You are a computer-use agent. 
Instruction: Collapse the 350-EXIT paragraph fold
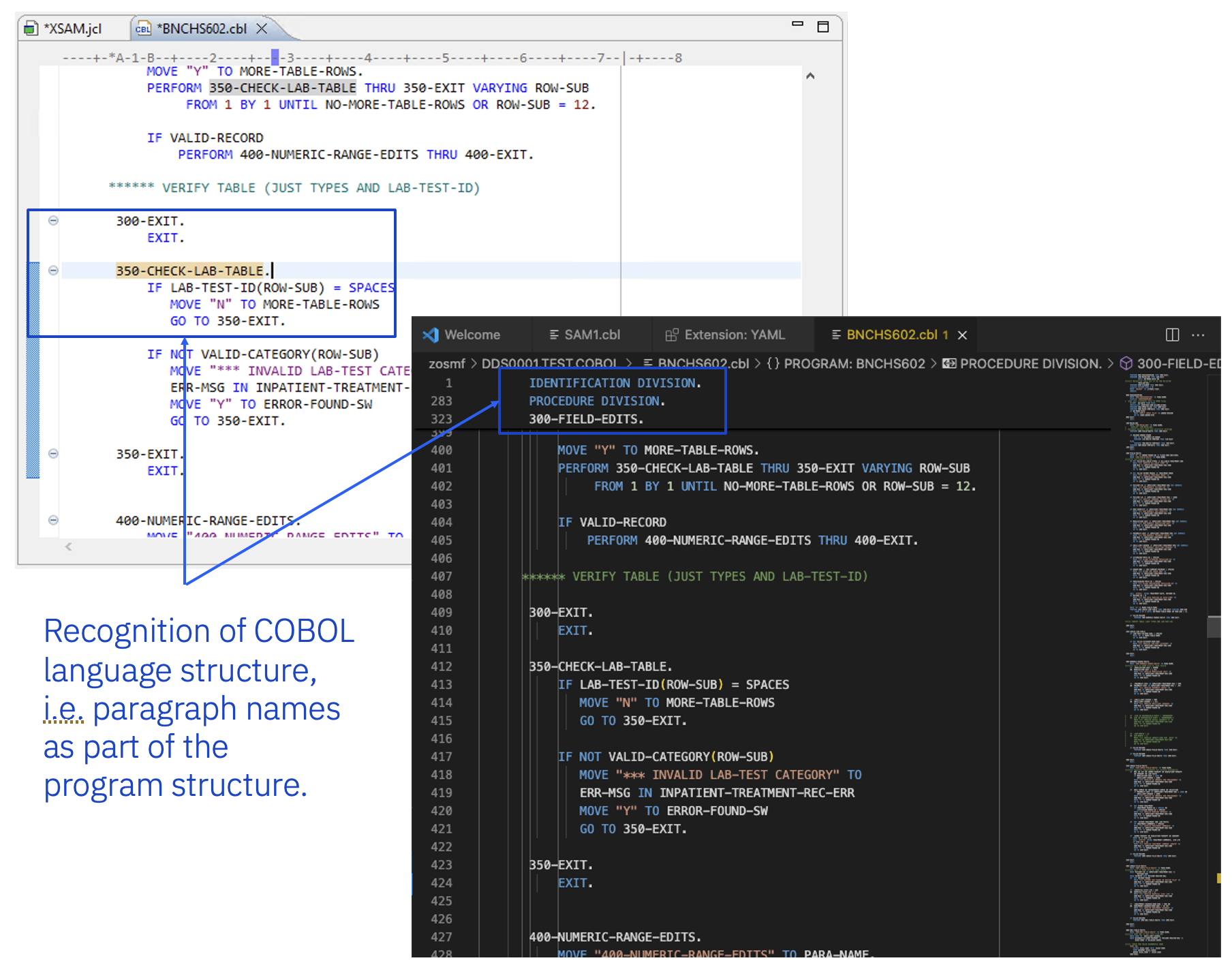[x=53, y=454]
